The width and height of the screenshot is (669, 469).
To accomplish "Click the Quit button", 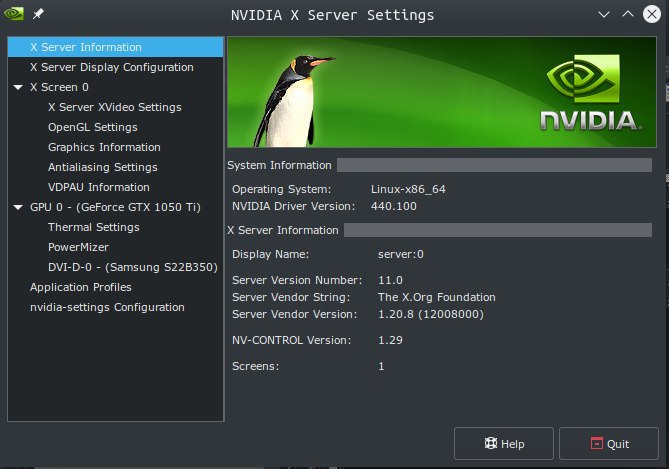I will pyautogui.click(x=609, y=444).
